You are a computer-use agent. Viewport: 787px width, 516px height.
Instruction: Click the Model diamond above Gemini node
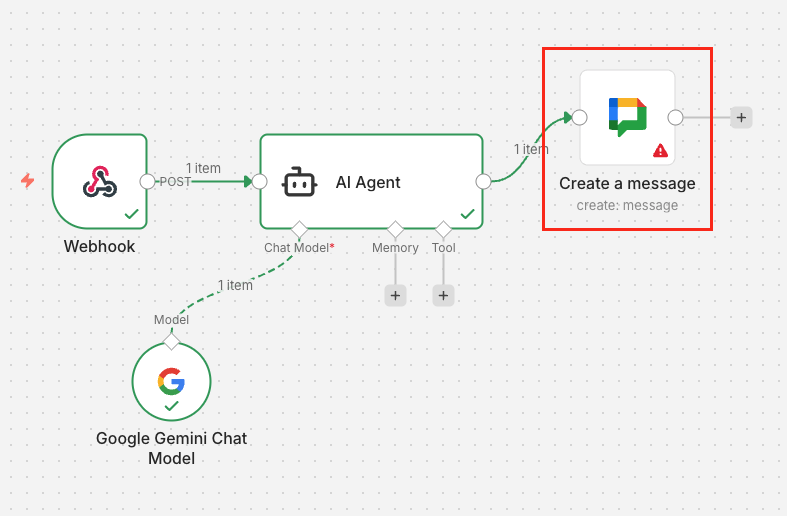pyautogui.click(x=171, y=341)
